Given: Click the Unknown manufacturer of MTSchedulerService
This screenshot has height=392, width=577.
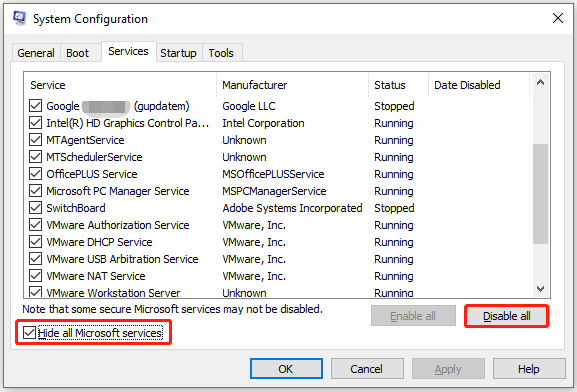Looking at the screenshot, I should tap(244, 157).
